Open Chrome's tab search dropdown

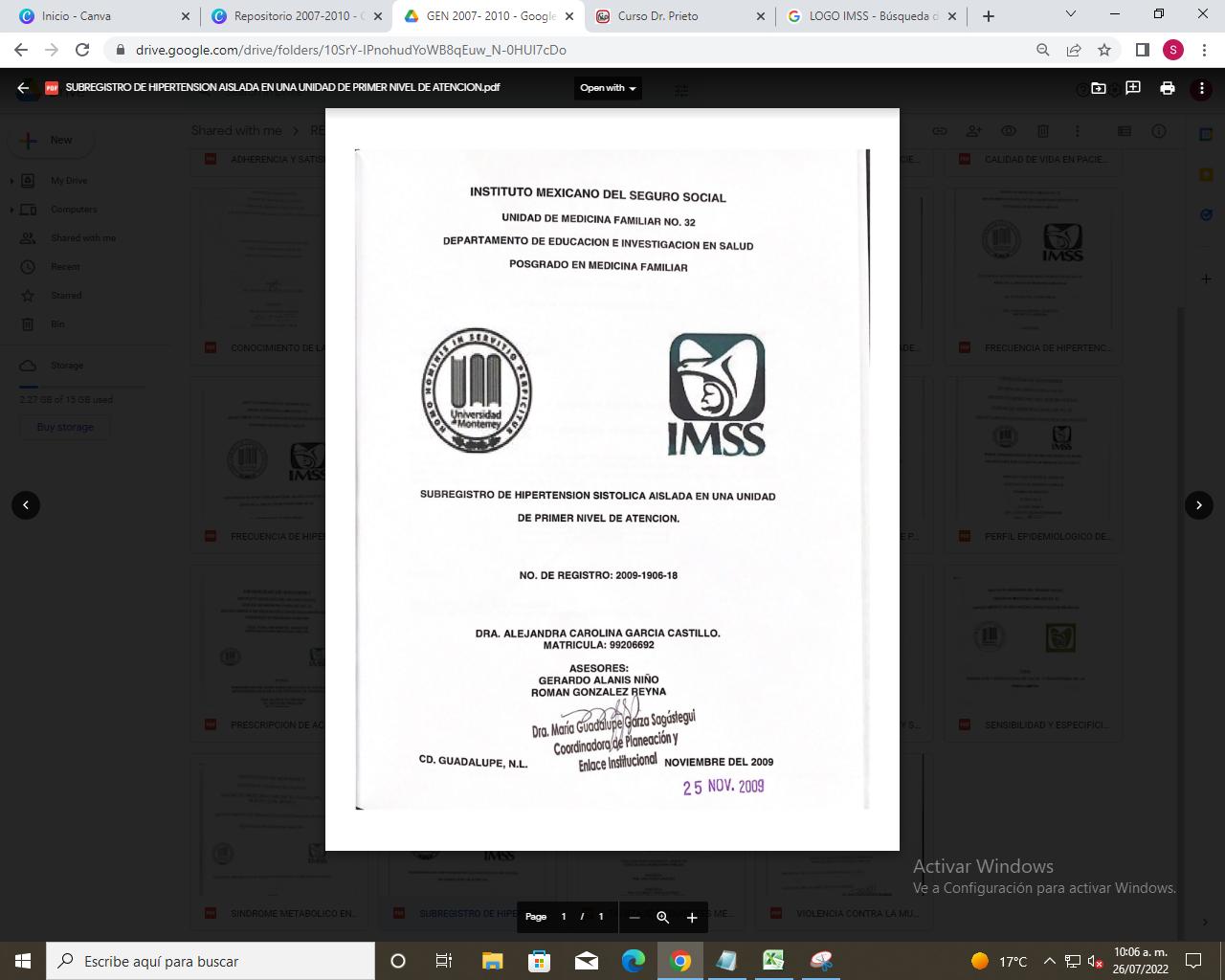[x=1071, y=14]
